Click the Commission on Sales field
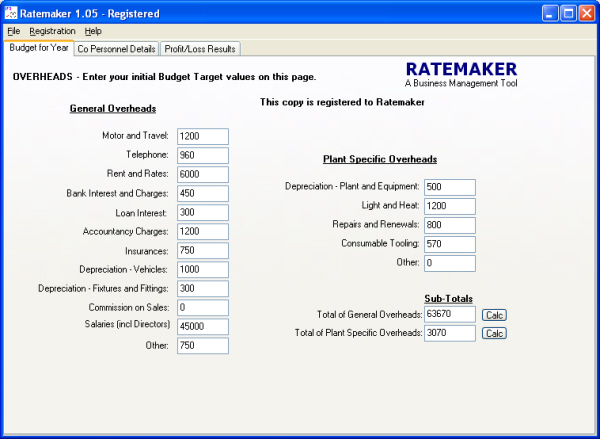 (x=203, y=307)
